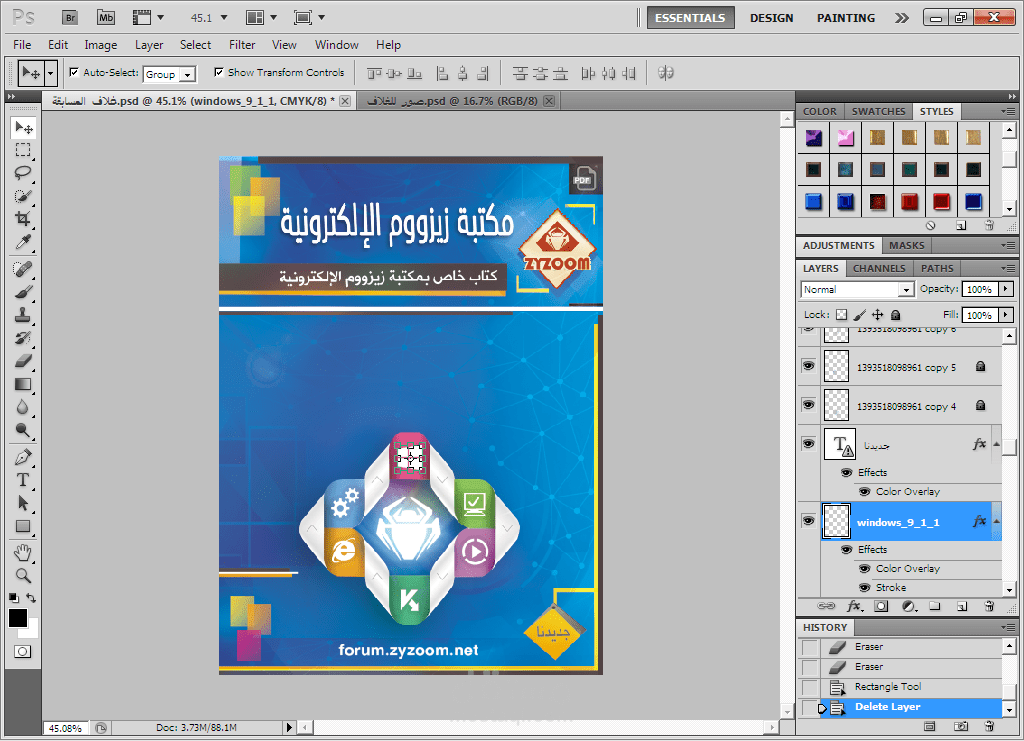Select the Horizontal Type tool
The image size is (1024, 741).
click(23, 480)
